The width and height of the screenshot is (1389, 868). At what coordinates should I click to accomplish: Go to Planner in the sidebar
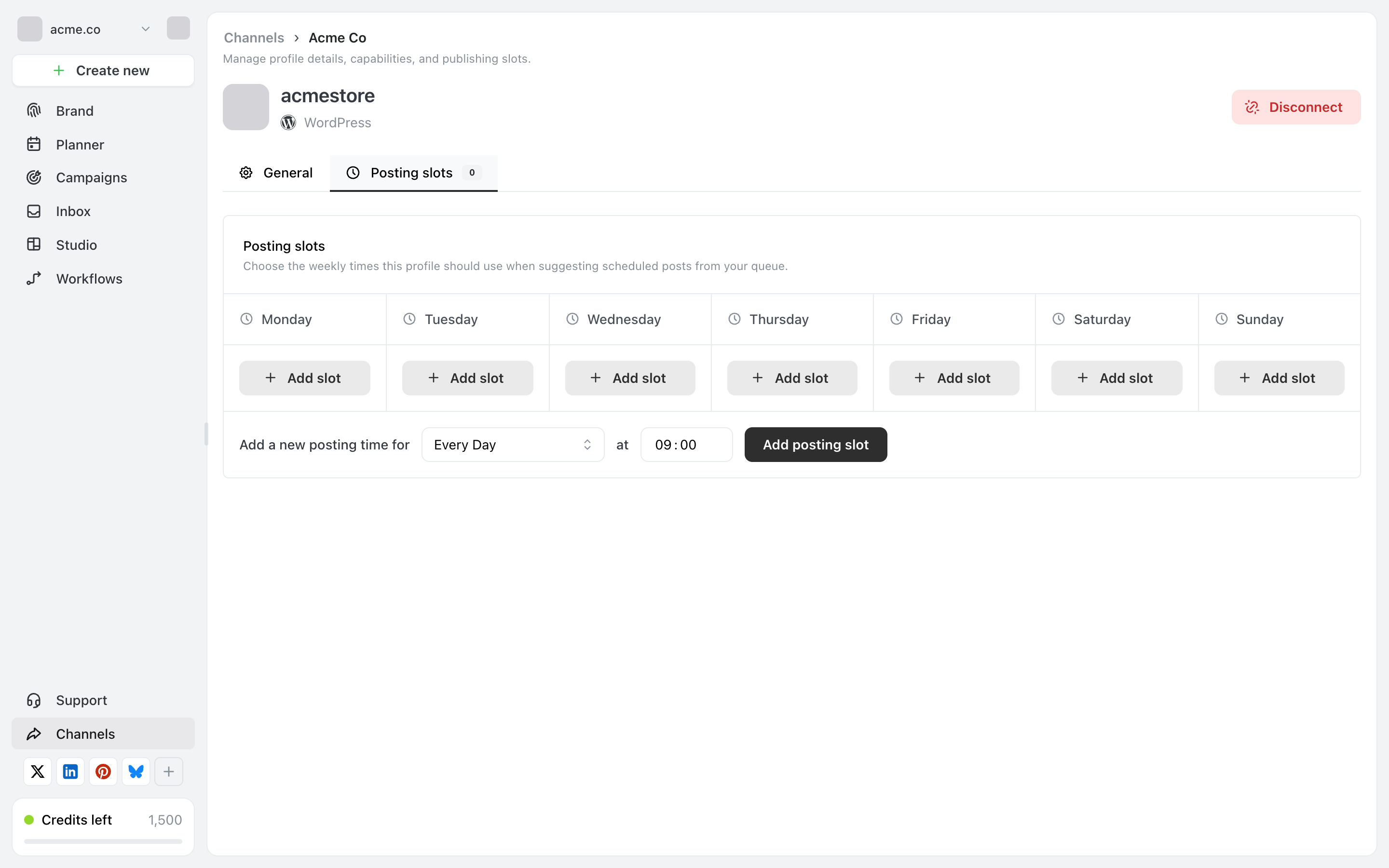coord(103,144)
